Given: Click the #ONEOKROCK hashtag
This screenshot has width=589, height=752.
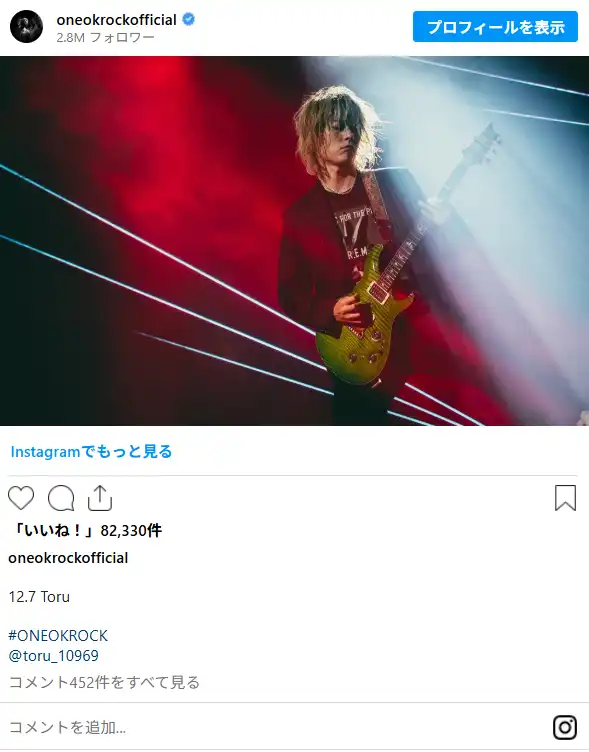Looking at the screenshot, I should coord(58,635).
